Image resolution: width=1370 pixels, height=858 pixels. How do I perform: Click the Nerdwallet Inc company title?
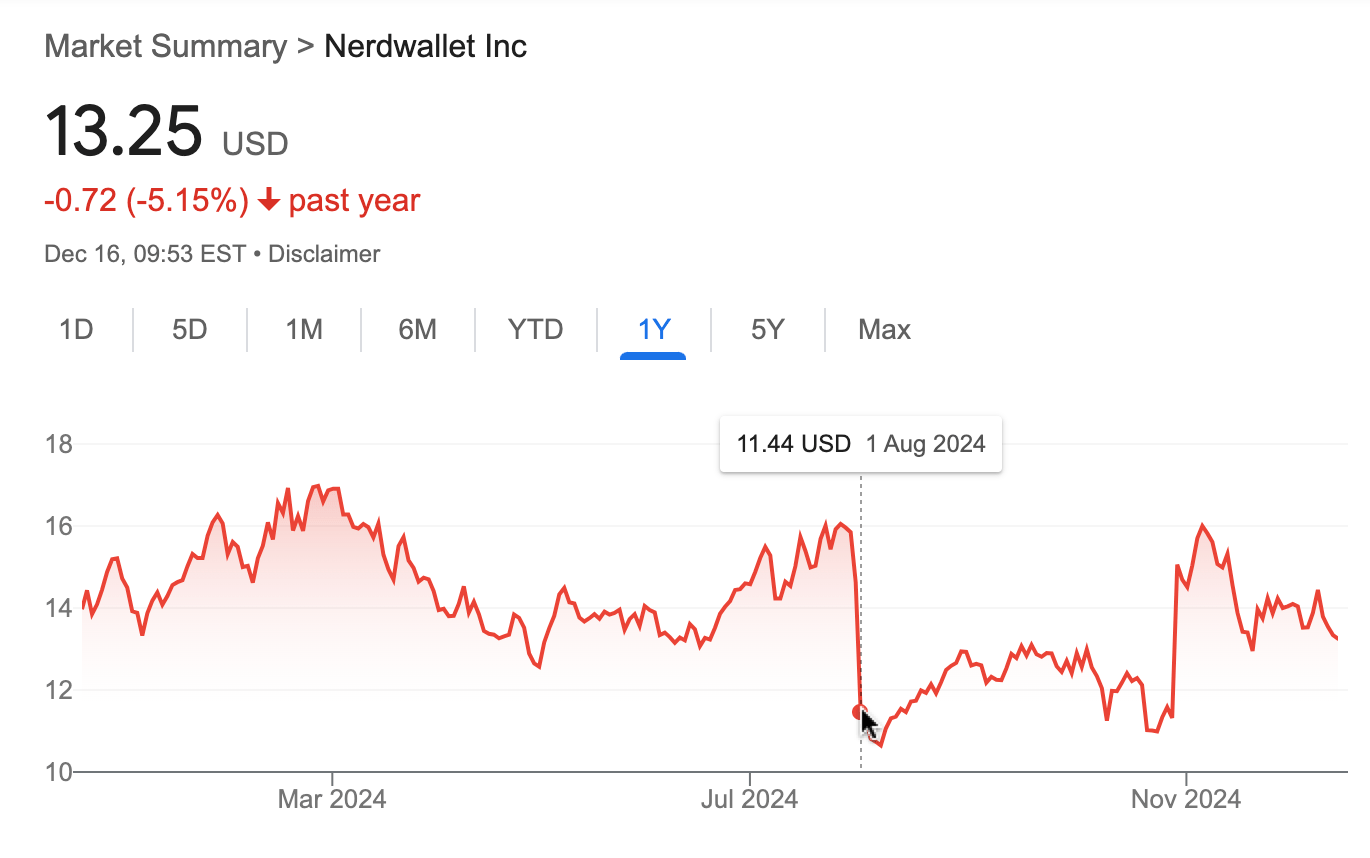[425, 47]
